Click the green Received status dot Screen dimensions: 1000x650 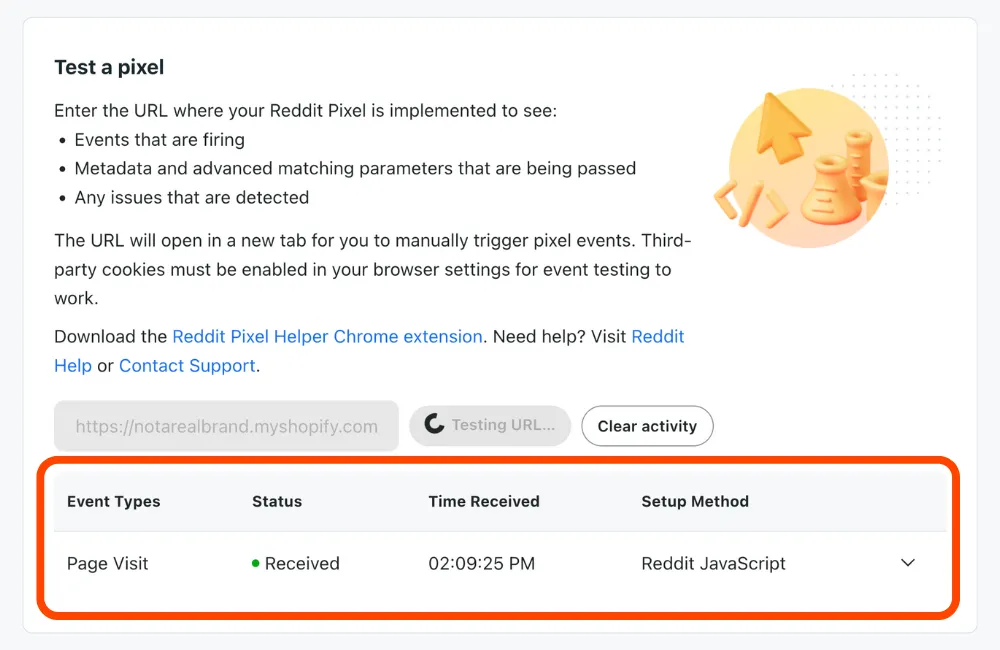click(256, 563)
